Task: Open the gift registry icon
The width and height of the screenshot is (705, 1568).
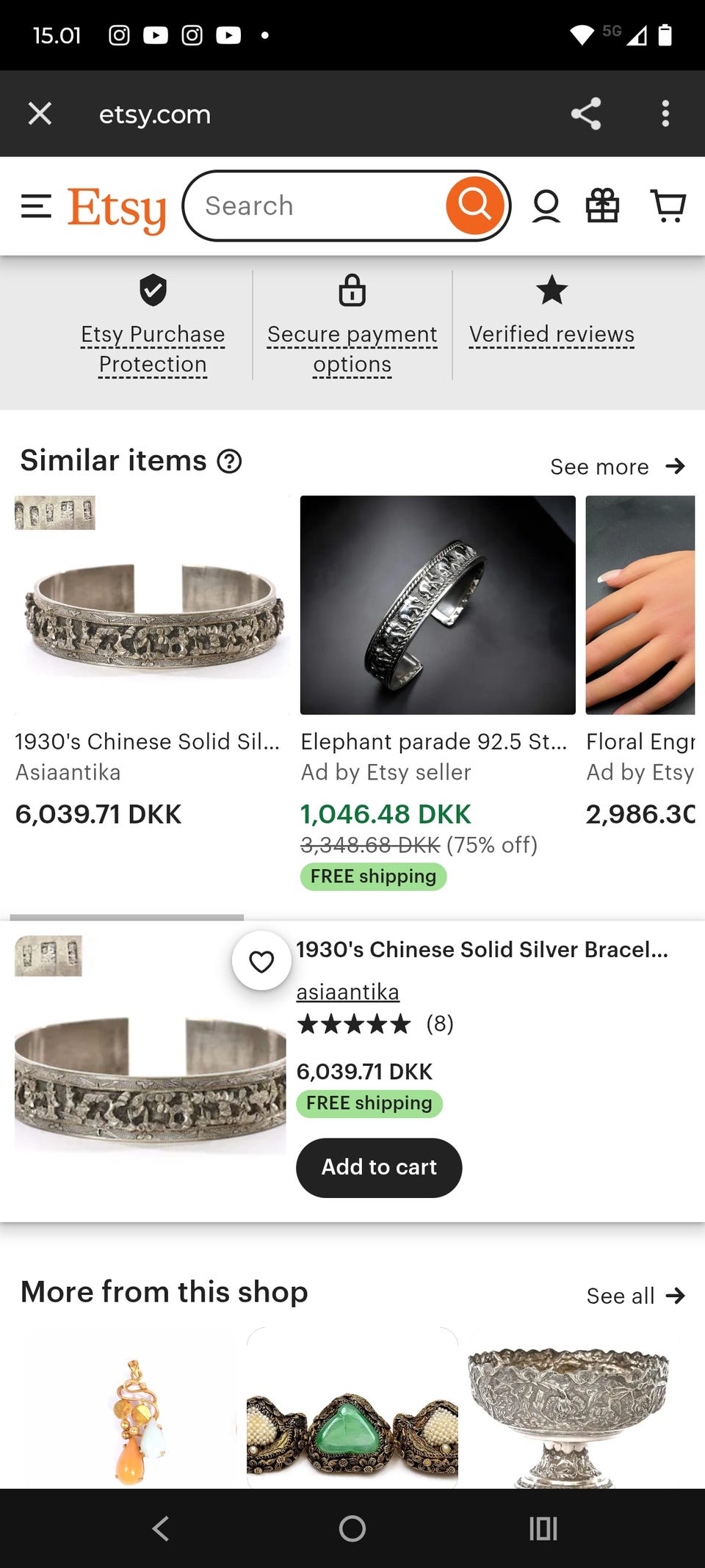Action: (x=602, y=206)
